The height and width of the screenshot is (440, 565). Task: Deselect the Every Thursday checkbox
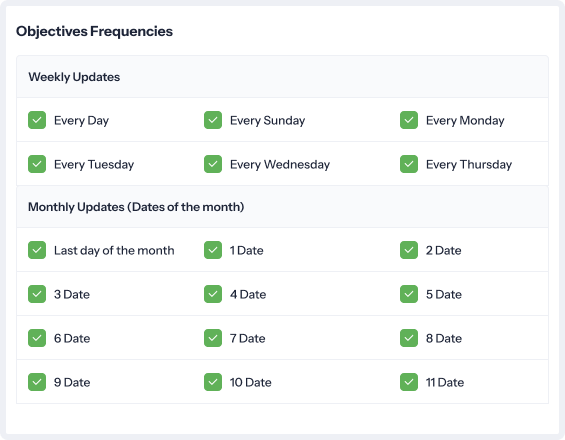(x=409, y=164)
